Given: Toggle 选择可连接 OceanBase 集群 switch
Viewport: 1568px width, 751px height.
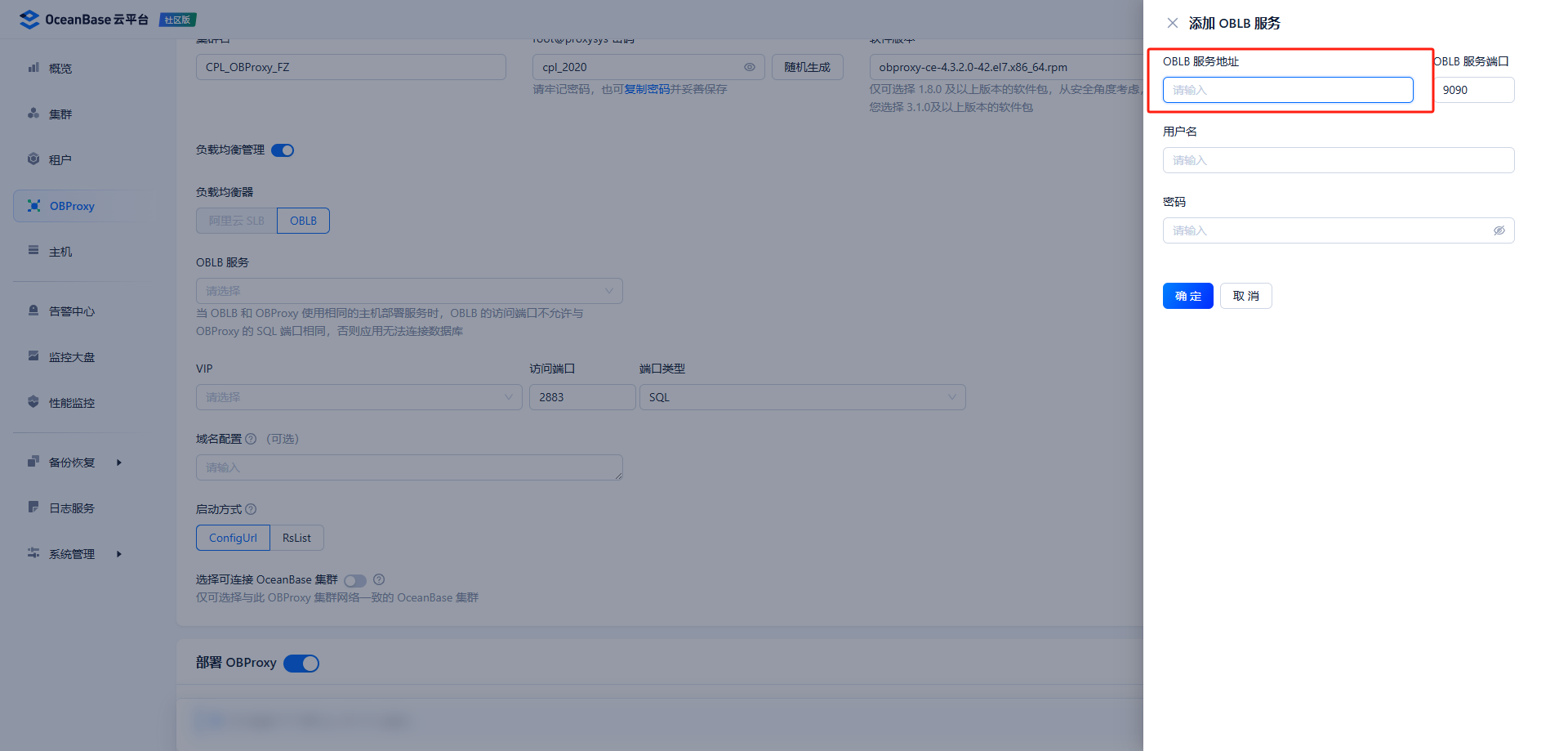Looking at the screenshot, I should pyautogui.click(x=355, y=580).
